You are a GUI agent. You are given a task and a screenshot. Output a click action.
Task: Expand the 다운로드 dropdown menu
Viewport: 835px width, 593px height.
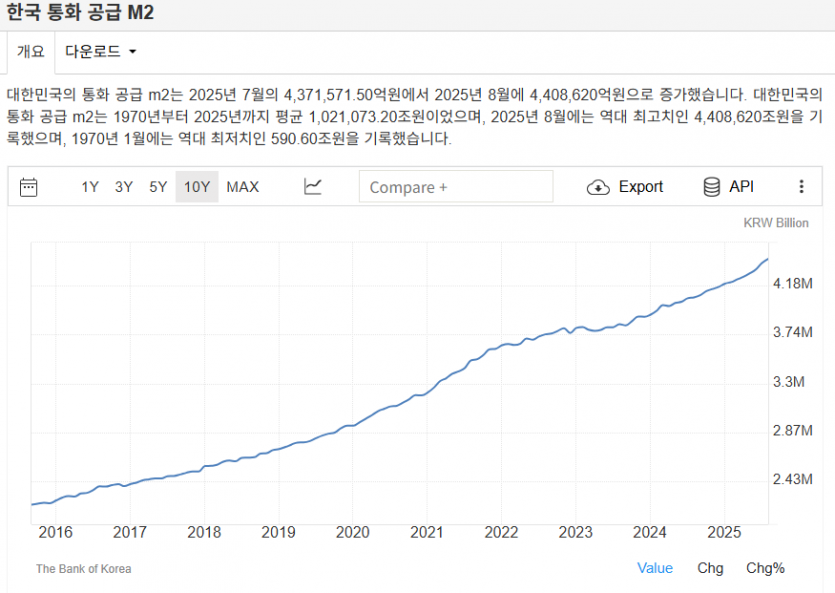click(x=100, y=51)
